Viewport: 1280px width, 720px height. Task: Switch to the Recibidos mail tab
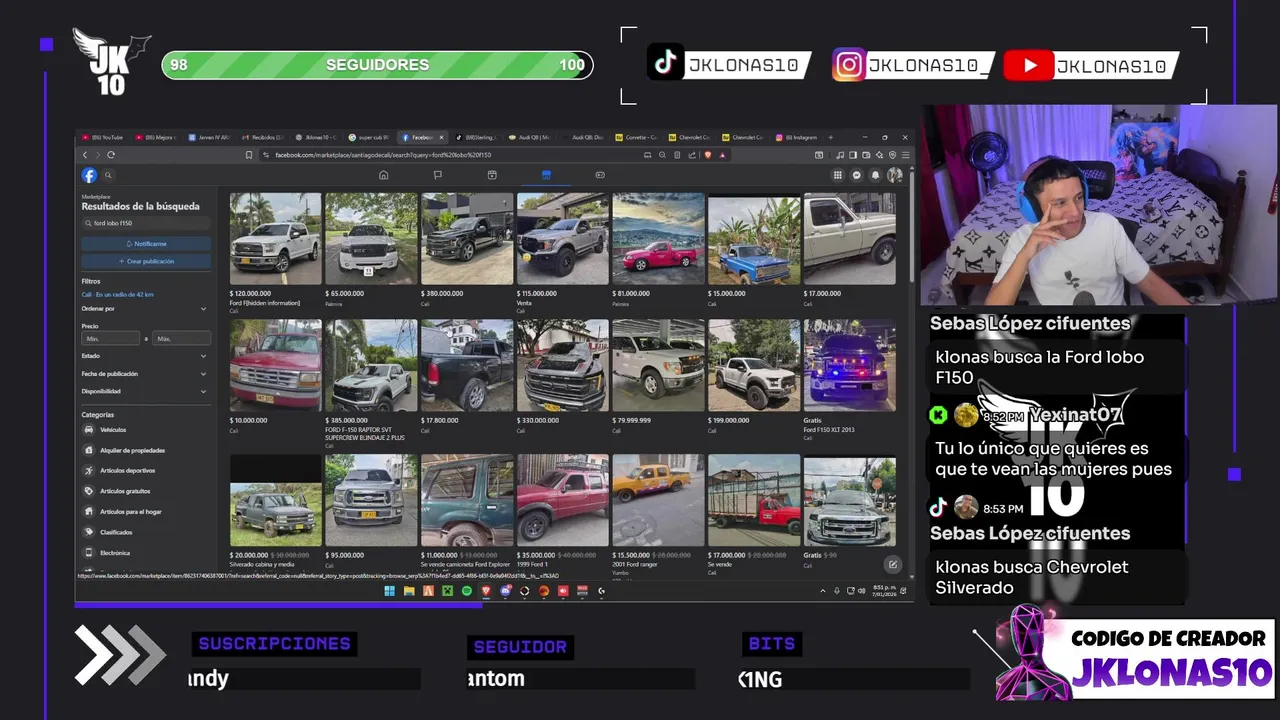pyautogui.click(x=267, y=137)
